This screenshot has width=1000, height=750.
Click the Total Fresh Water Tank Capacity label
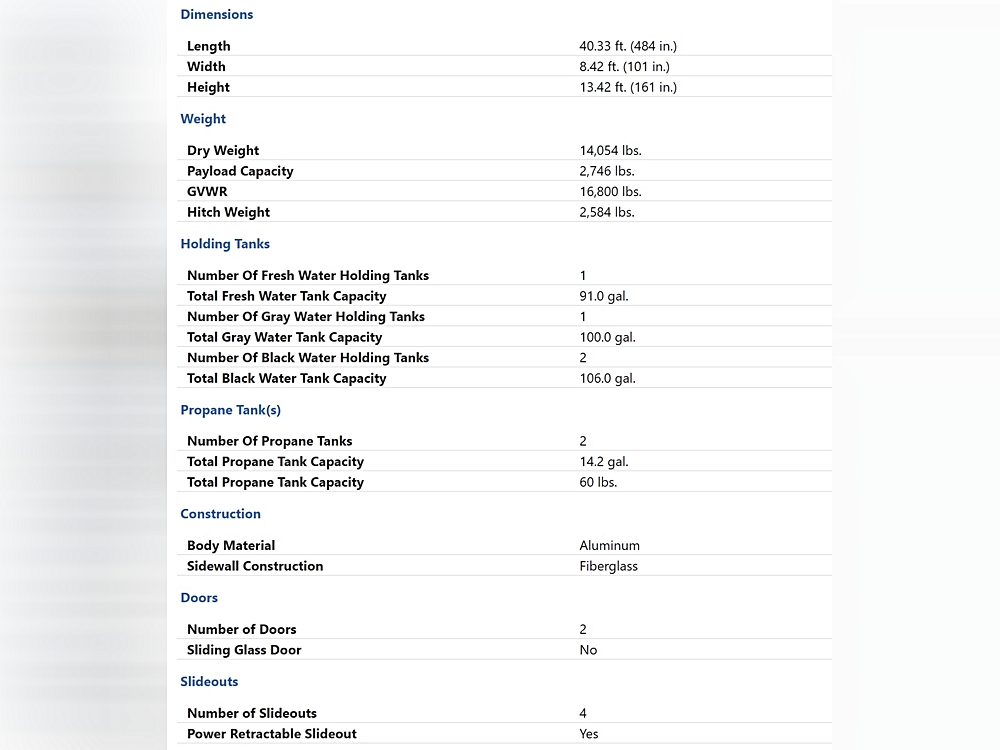click(x=286, y=296)
